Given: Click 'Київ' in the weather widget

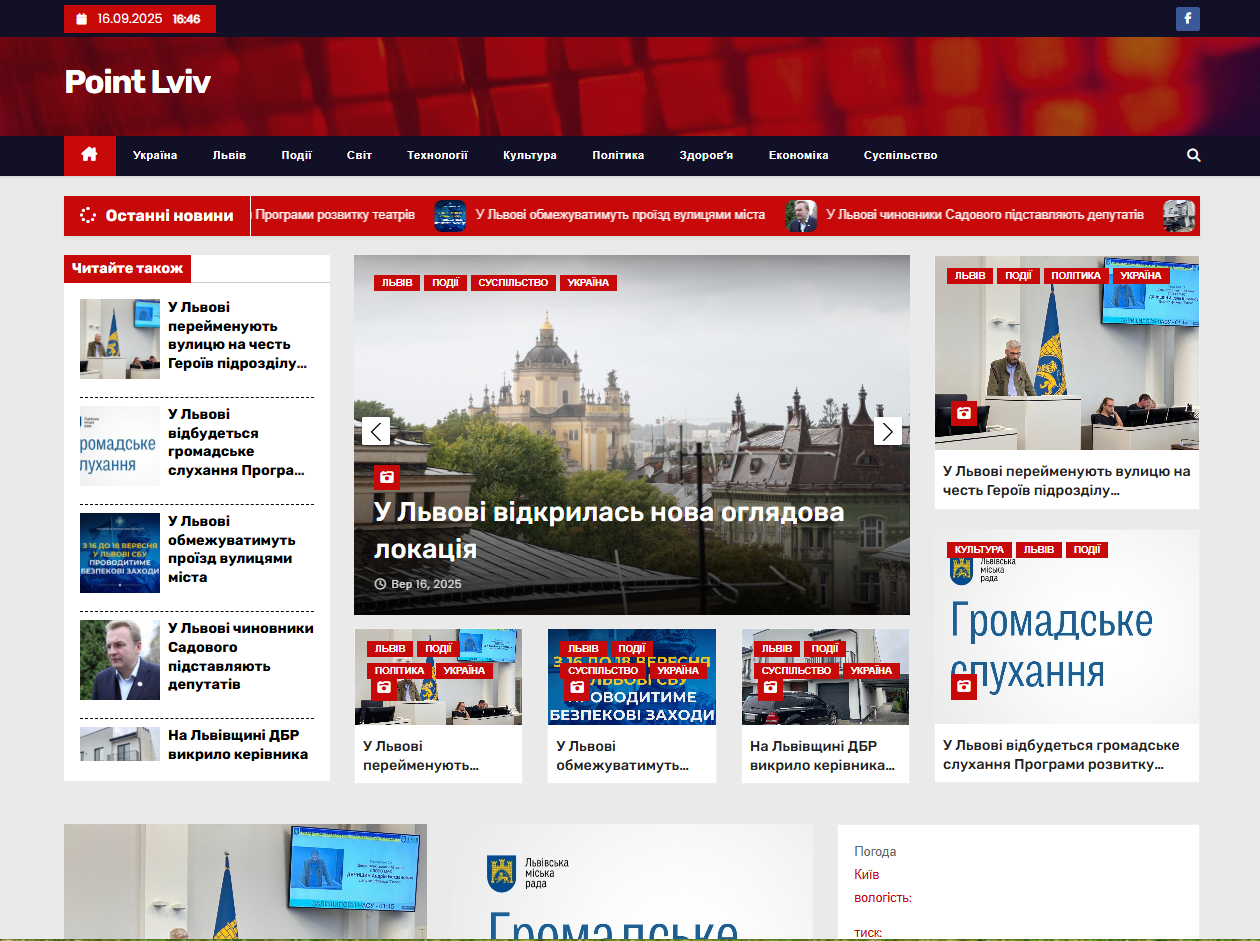Looking at the screenshot, I should [x=867, y=875].
